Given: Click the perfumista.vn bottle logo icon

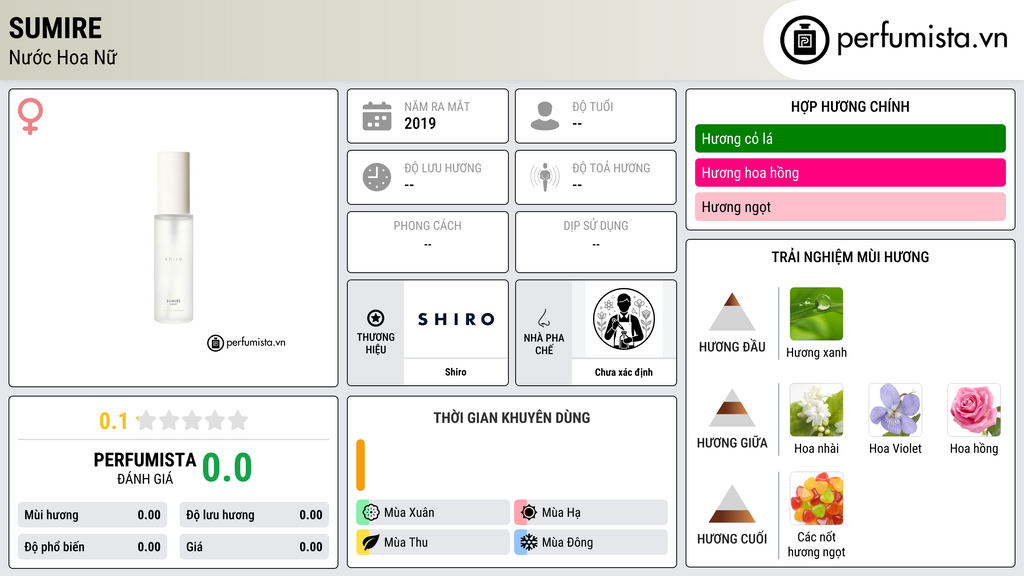Looking at the screenshot, I should point(804,40).
